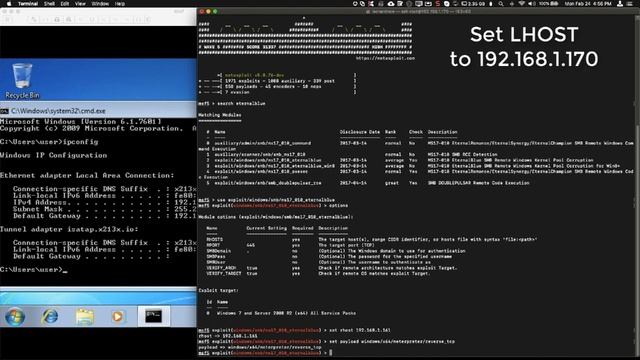Image resolution: width=640 pixels, height=360 pixels.
Task: Click the cmd.exe window title bar
Action: (98, 111)
